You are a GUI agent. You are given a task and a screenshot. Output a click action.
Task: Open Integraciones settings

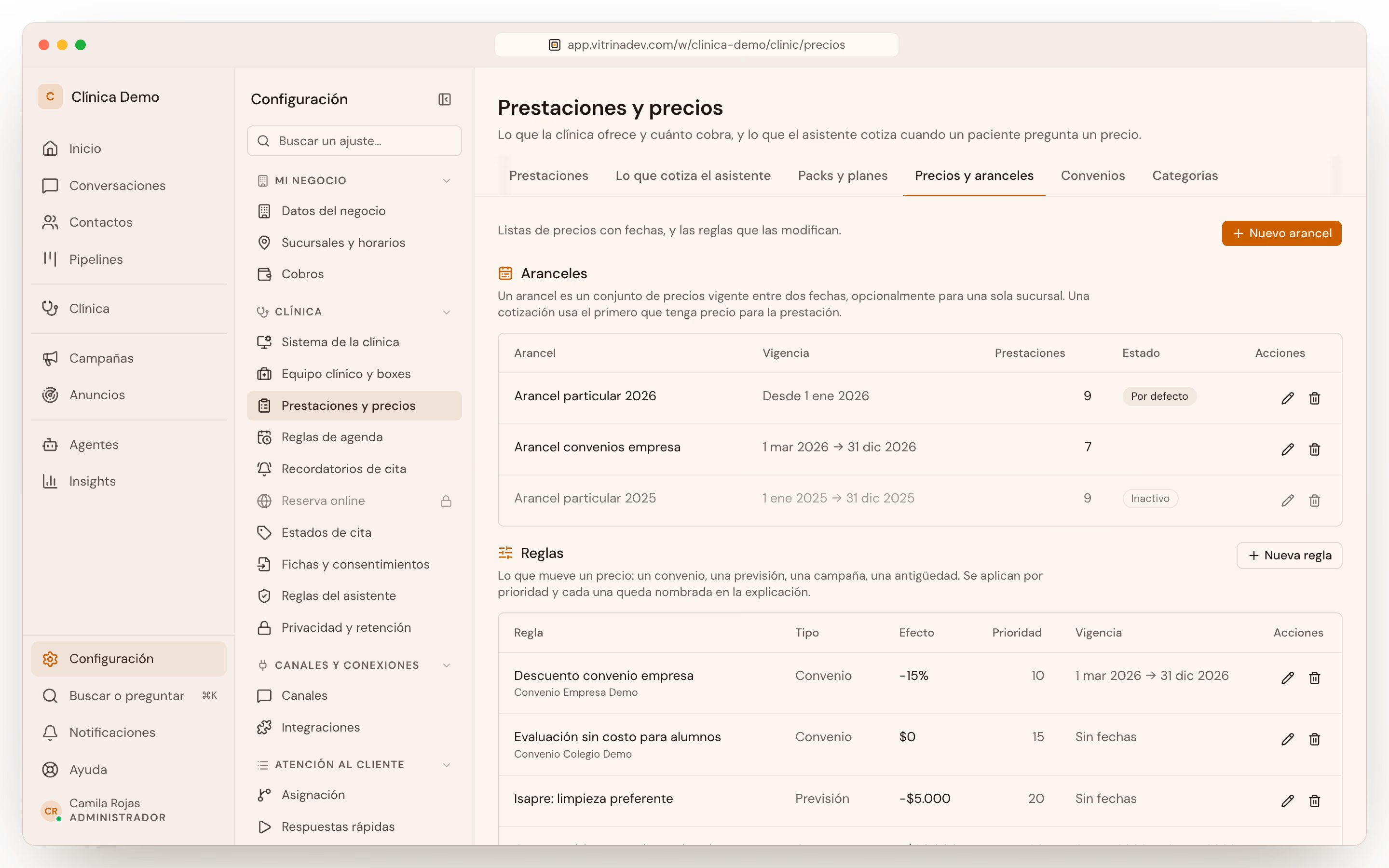[354, 727]
